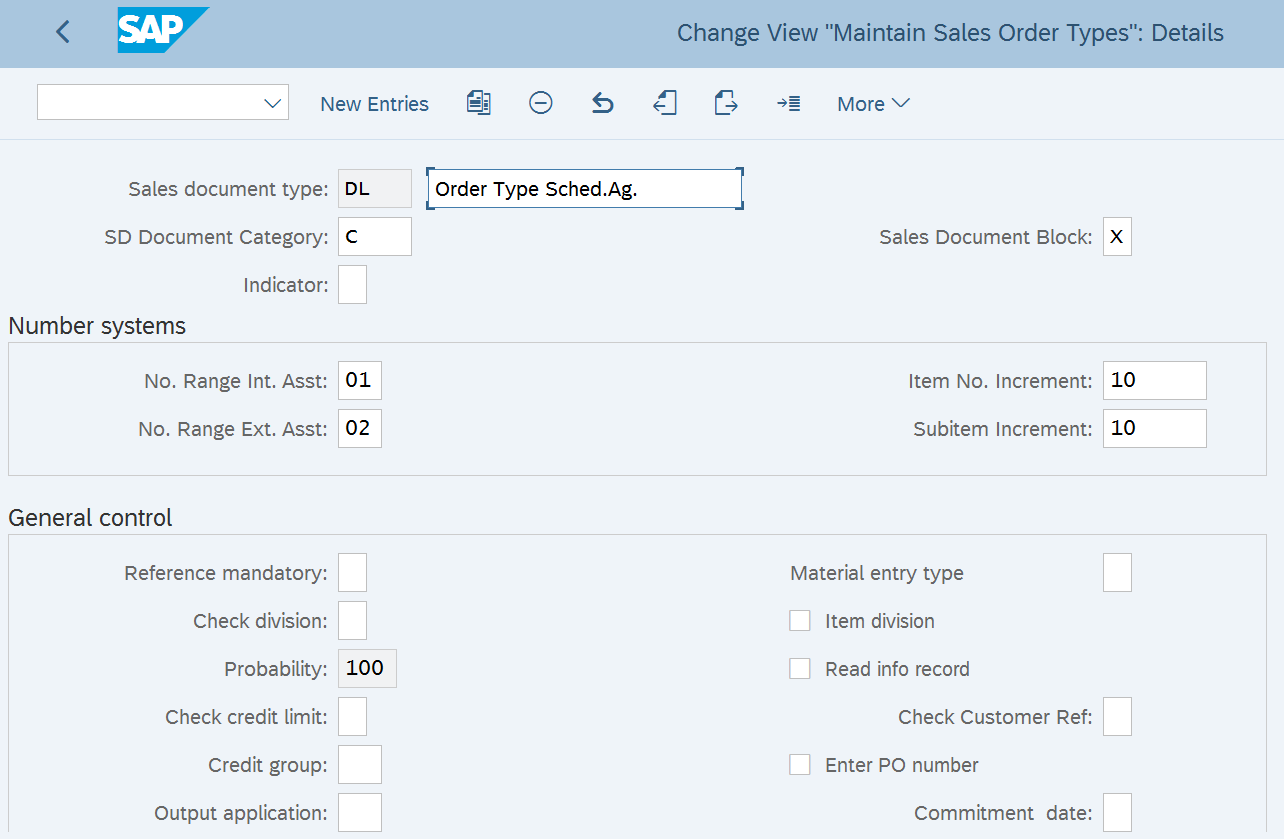Click the Reference mandatory field
Screen dimensions: 1284x839
coord(352,573)
